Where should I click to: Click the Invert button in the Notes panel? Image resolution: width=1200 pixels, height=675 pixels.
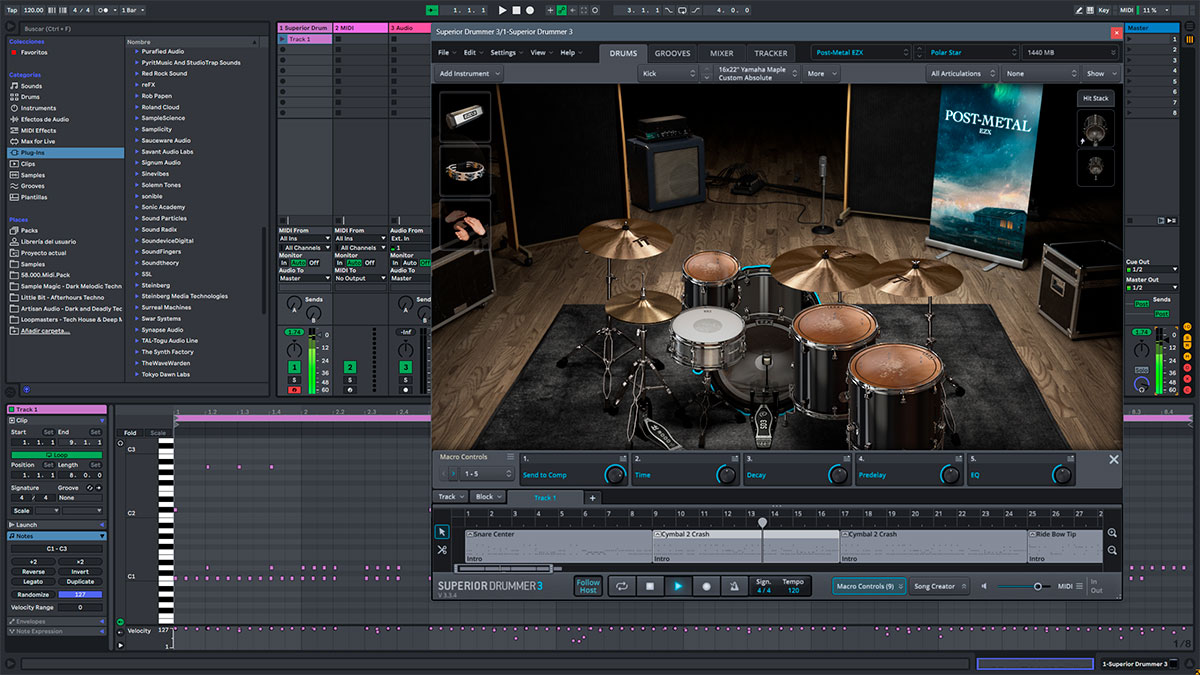pos(80,572)
